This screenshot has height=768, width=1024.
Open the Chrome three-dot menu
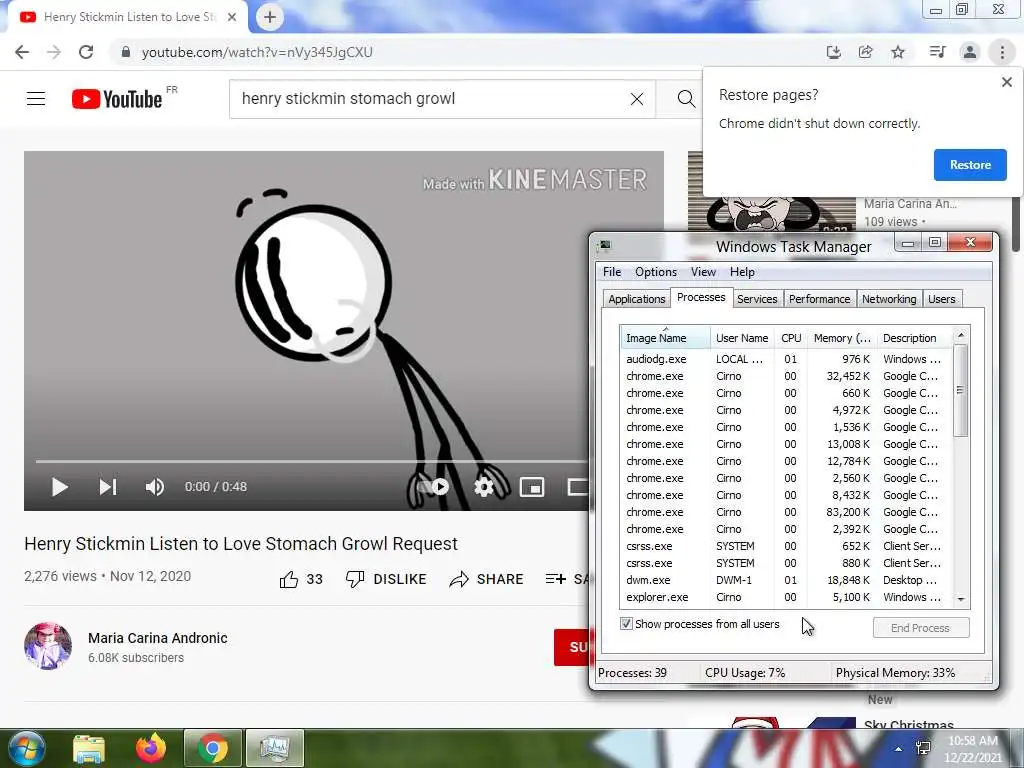pyautogui.click(x=1002, y=52)
